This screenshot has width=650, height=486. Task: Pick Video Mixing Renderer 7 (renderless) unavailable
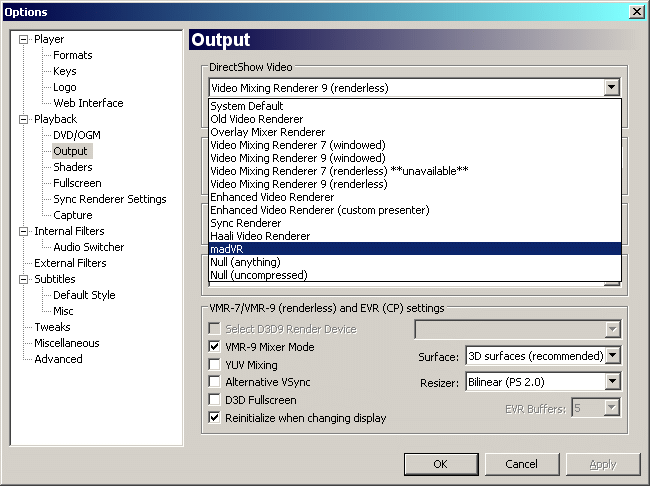tap(415, 171)
